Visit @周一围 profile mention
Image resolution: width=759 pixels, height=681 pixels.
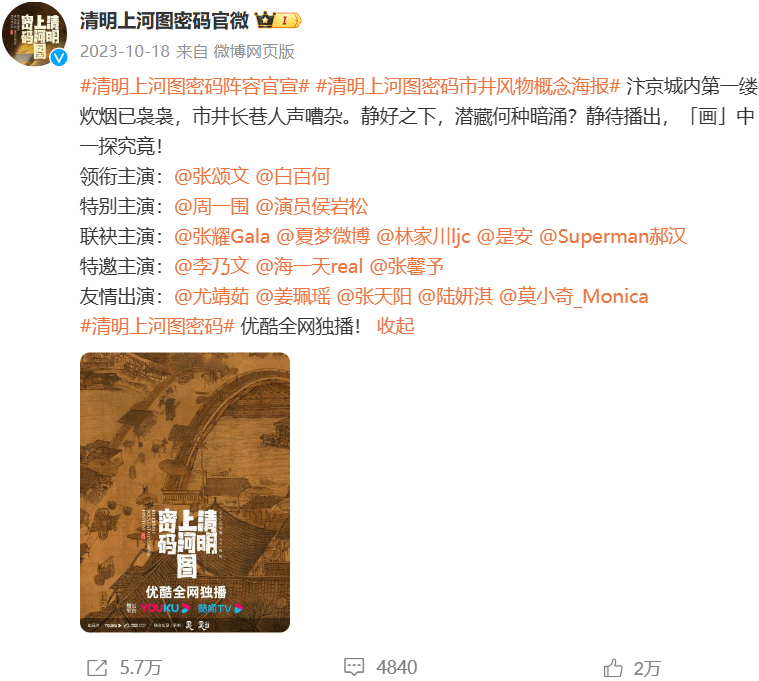point(212,207)
